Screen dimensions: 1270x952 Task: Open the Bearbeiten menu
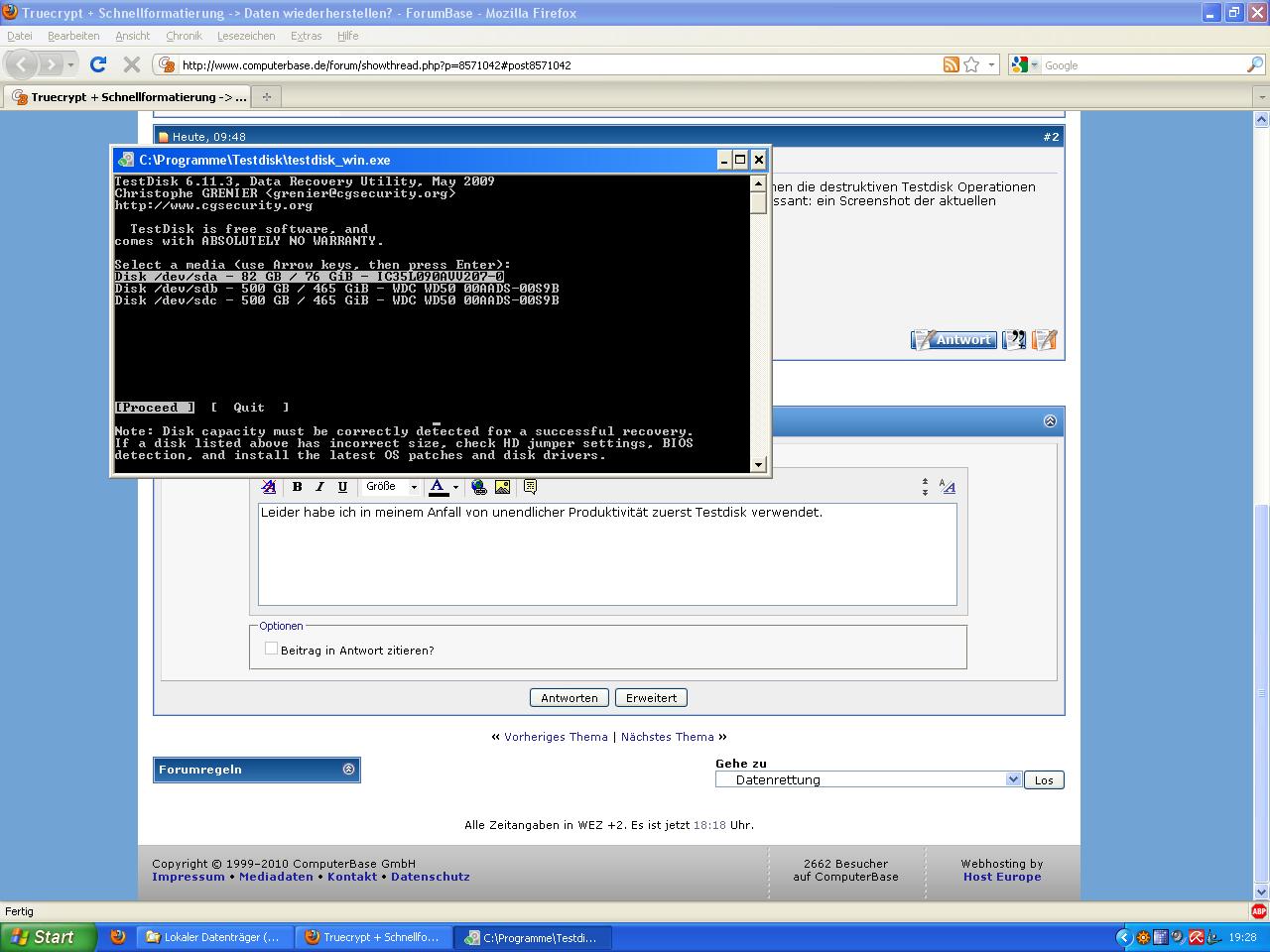pyautogui.click(x=73, y=36)
